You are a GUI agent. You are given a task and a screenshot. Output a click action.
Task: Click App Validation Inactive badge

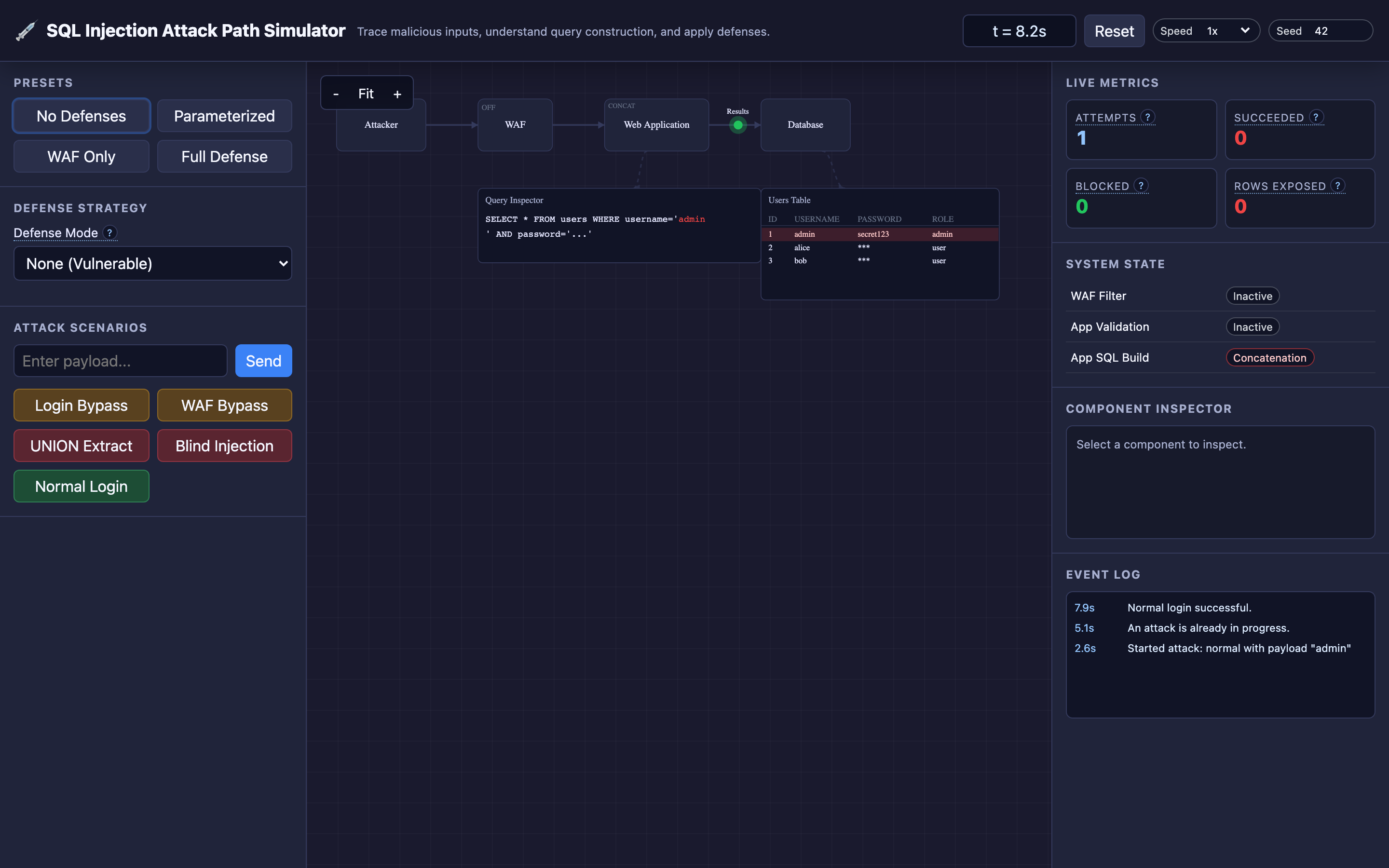tap(1253, 326)
